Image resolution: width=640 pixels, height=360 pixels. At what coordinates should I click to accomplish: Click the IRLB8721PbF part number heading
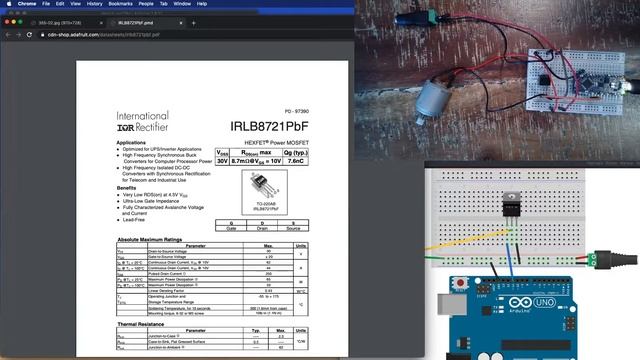click(269, 127)
